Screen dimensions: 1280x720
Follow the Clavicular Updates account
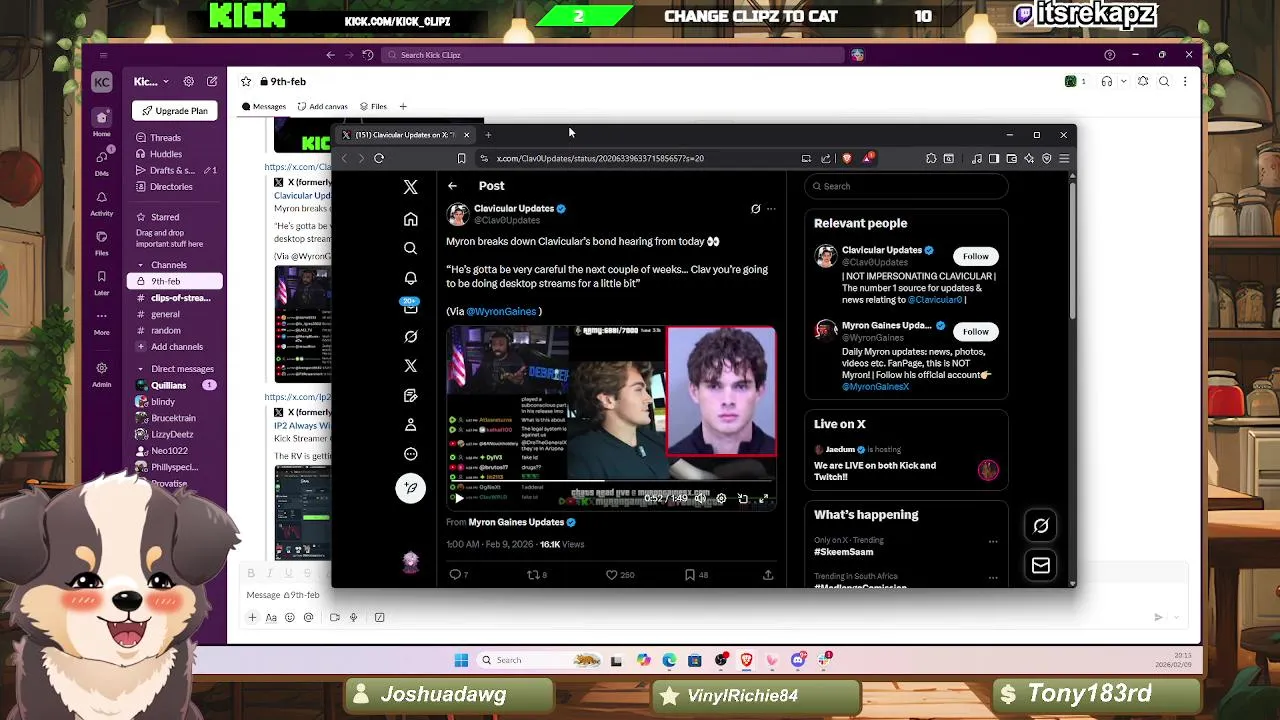point(975,256)
